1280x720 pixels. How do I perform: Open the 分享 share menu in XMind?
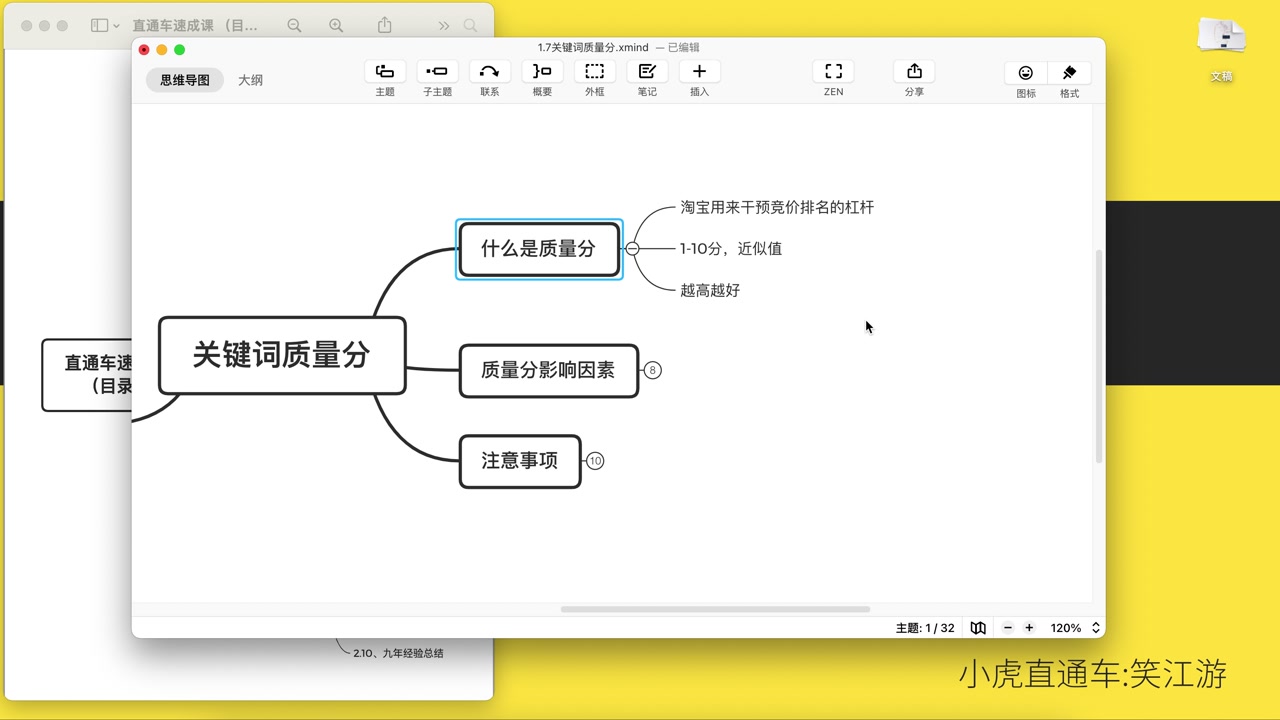914,71
